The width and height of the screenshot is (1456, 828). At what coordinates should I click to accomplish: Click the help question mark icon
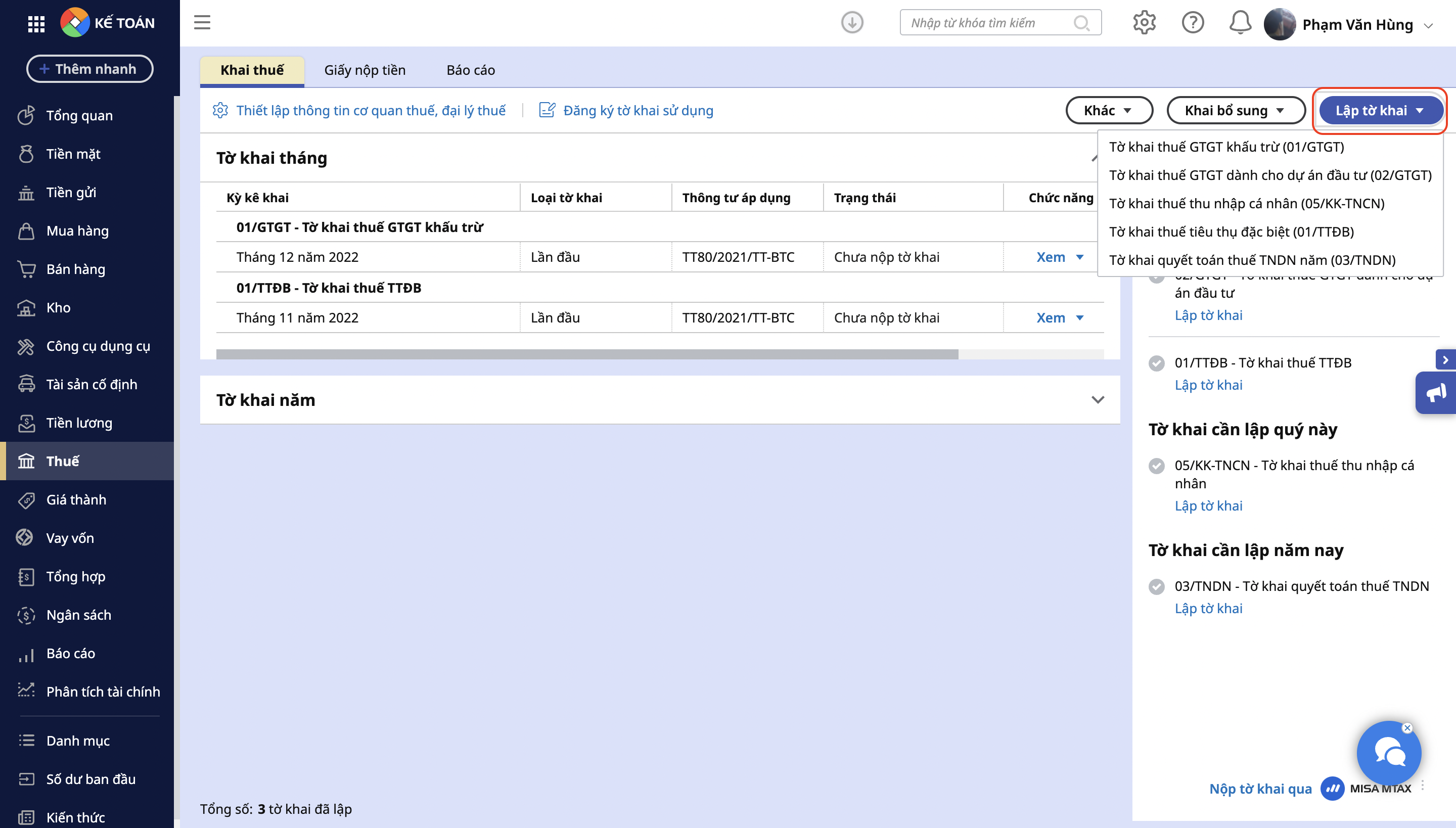pyautogui.click(x=1193, y=23)
